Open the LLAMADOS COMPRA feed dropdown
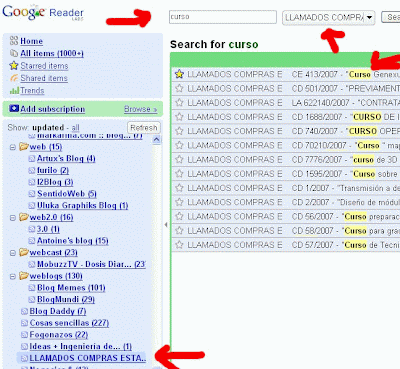 (329, 17)
